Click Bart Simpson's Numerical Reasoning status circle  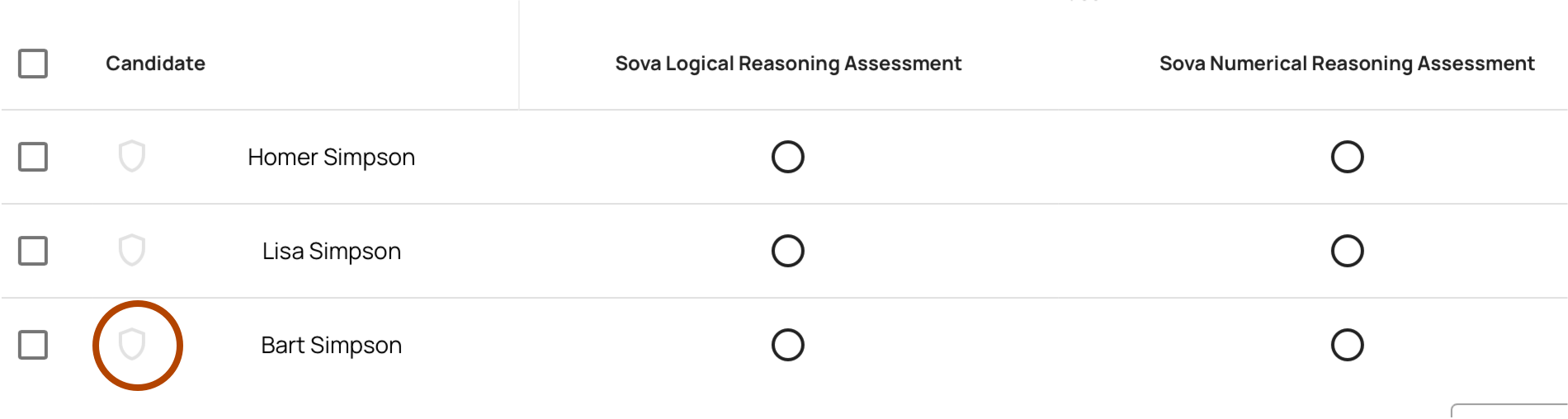click(1347, 345)
